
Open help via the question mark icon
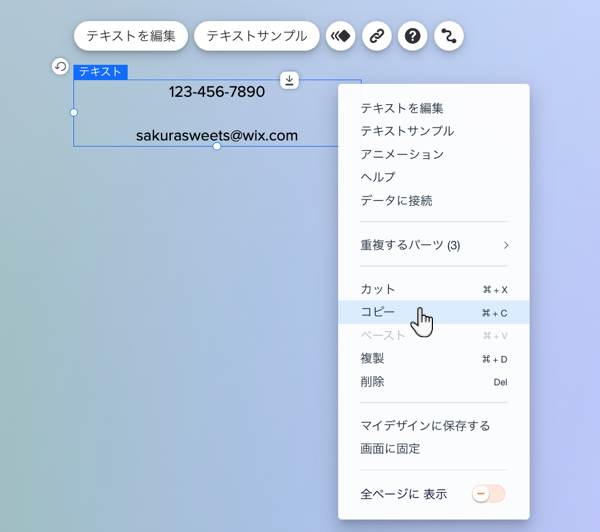[412, 36]
